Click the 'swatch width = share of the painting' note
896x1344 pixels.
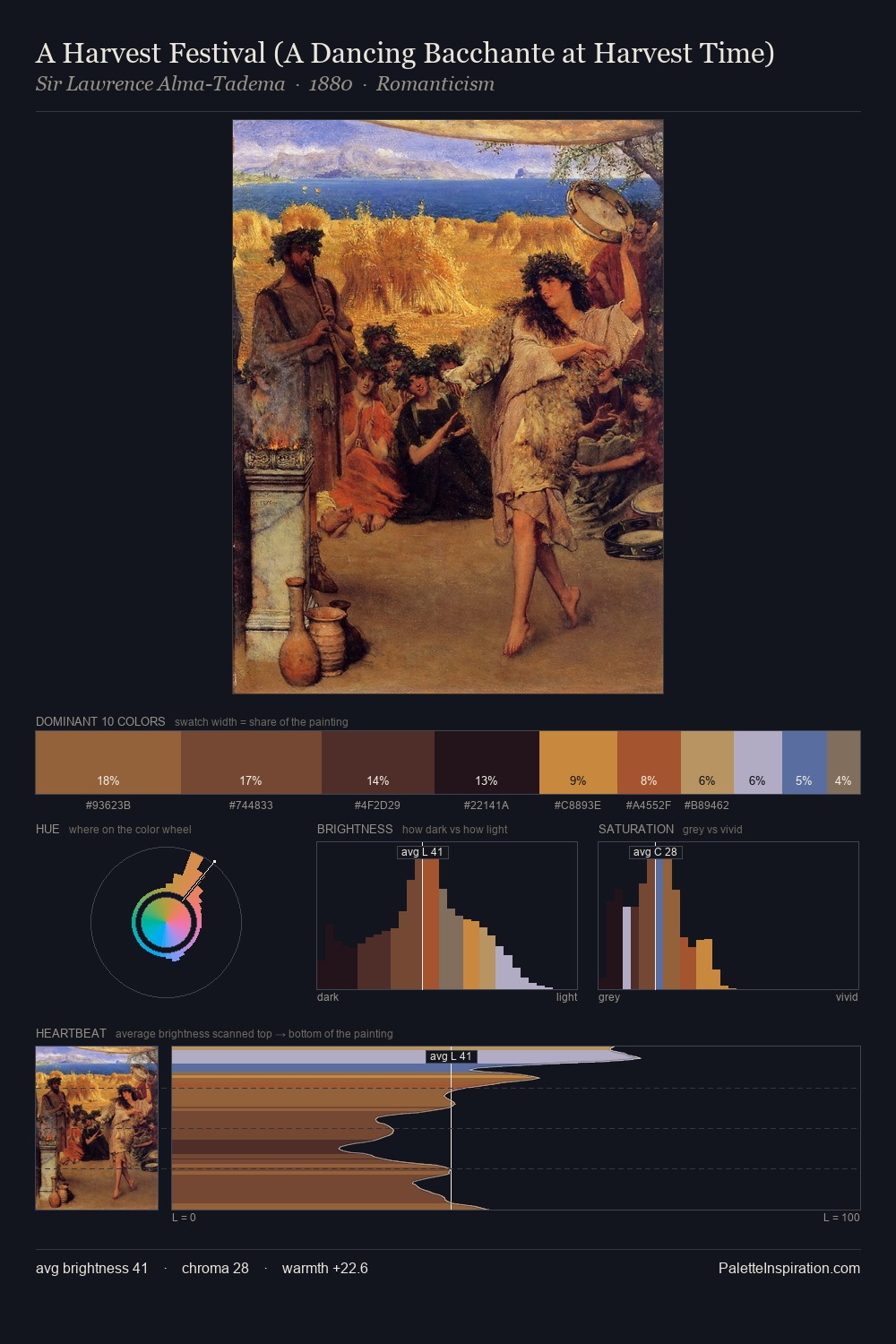pyautogui.click(x=262, y=722)
